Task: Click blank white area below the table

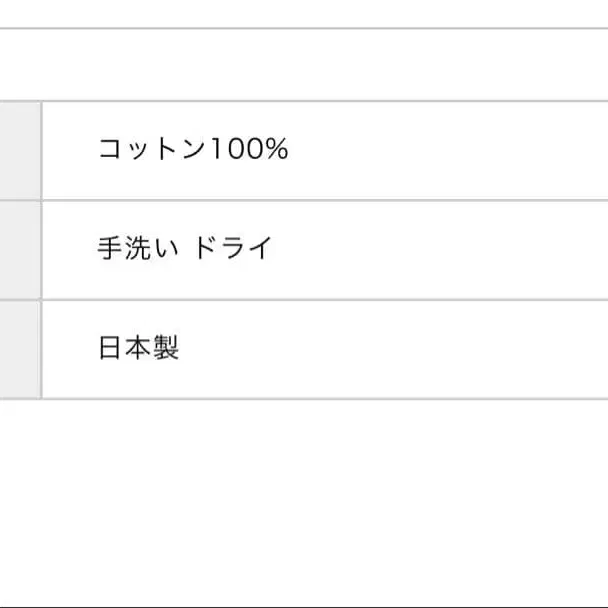Action: (300, 500)
